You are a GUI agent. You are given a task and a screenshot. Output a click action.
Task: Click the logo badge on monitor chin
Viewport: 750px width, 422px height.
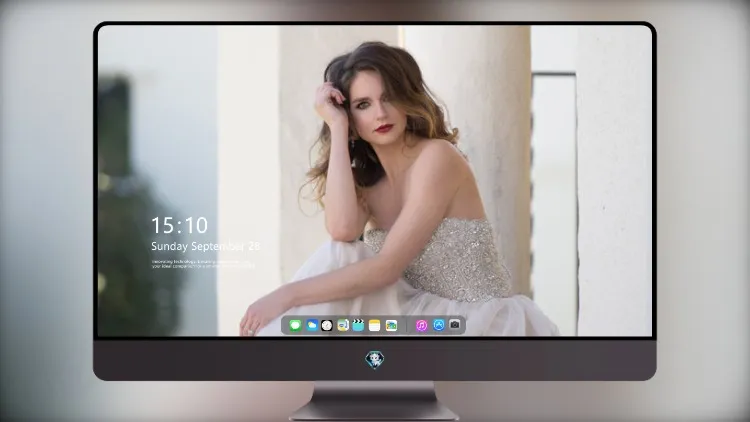coord(375,360)
